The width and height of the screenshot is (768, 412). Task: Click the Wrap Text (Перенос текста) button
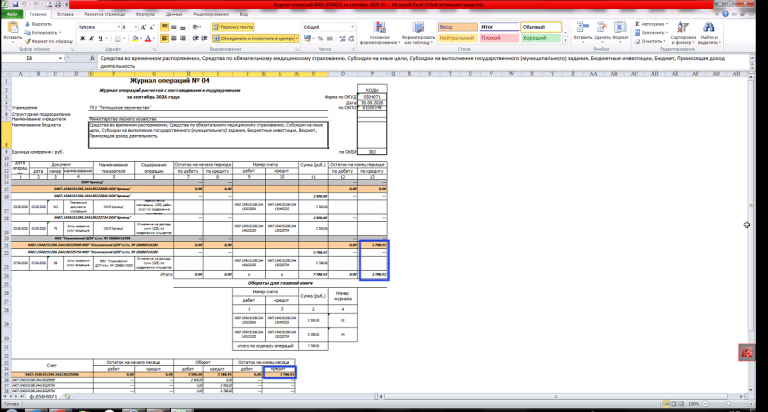tap(233, 27)
